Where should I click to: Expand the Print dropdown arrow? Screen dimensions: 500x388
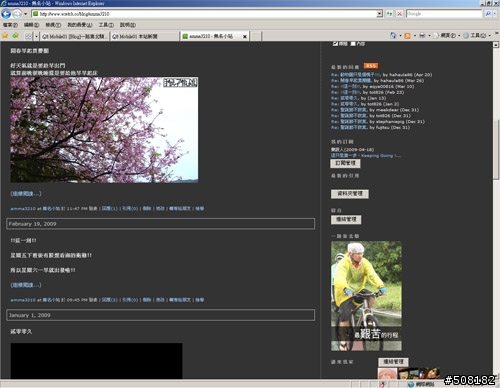click(429, 36)
